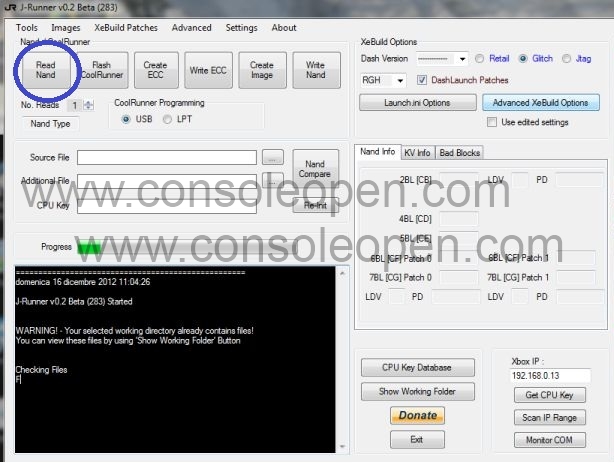Click the Get CPU Key button

pos(550,395)
